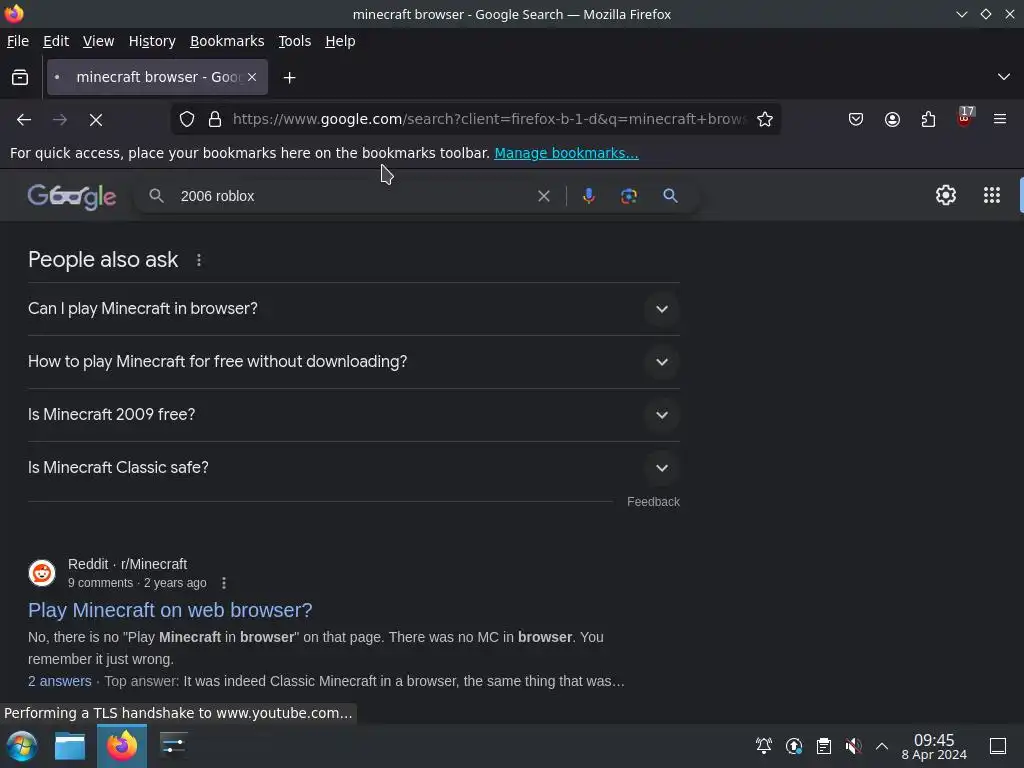The image size is (1024, 768).
Task: Open Reddit result more options dots
Action: click(x=224, y=583)
